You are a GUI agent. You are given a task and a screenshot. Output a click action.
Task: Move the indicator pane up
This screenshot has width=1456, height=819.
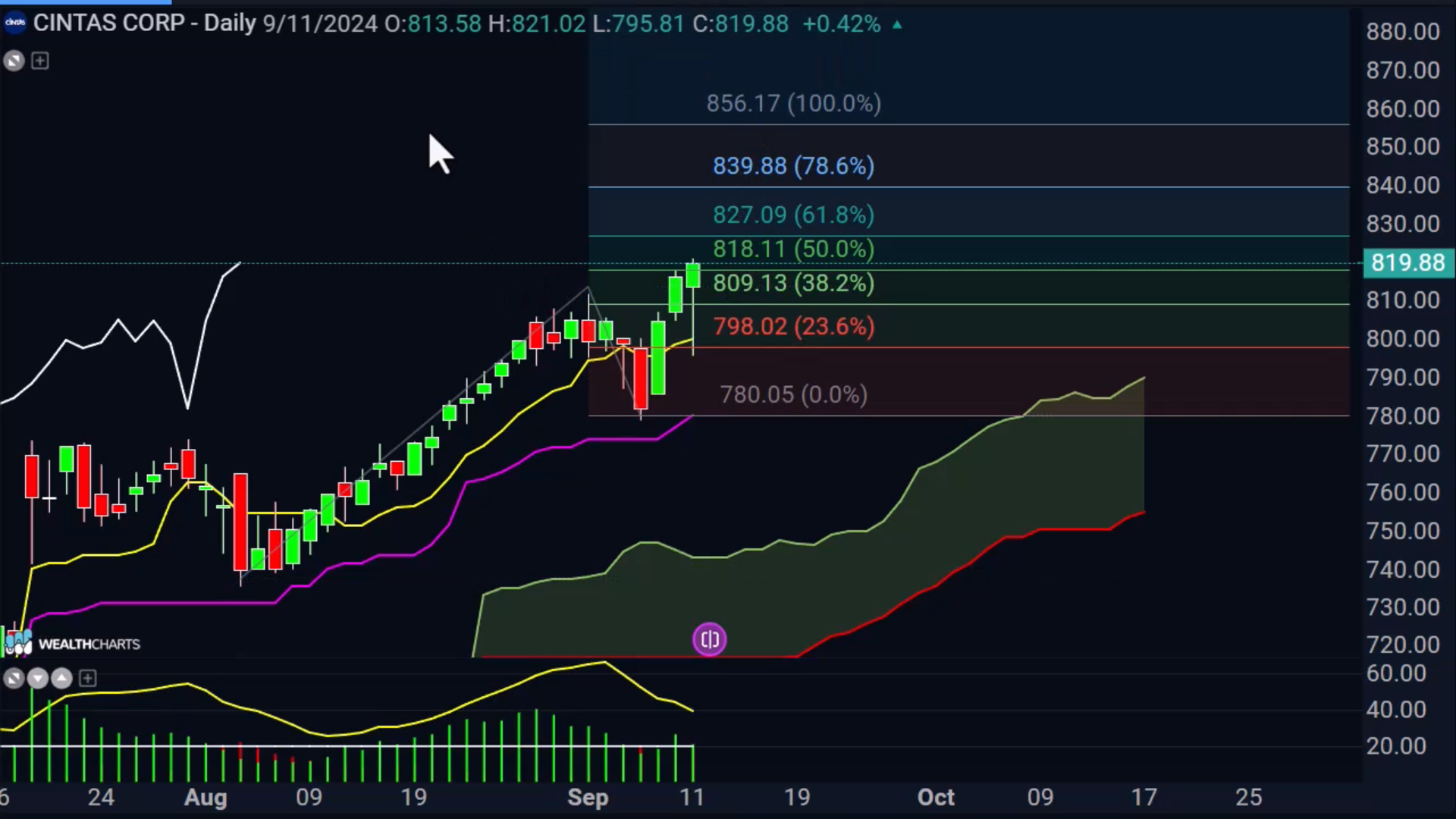tap(62, 678)
